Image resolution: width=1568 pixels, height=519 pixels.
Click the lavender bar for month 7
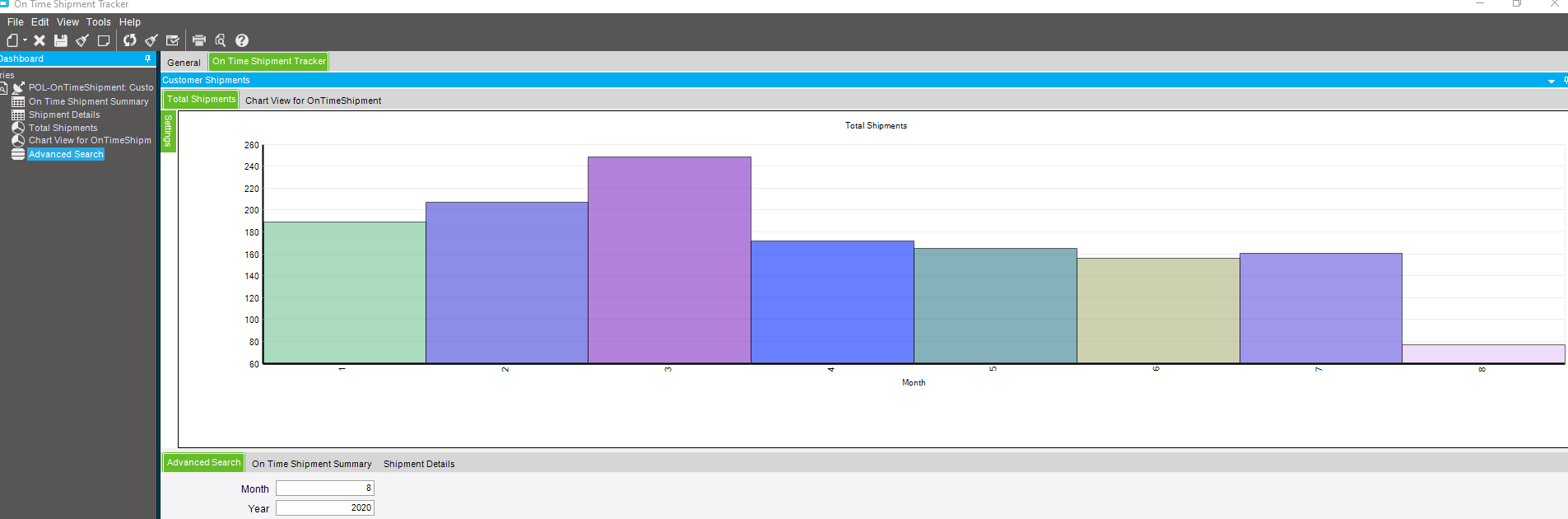click(1321, 308)
